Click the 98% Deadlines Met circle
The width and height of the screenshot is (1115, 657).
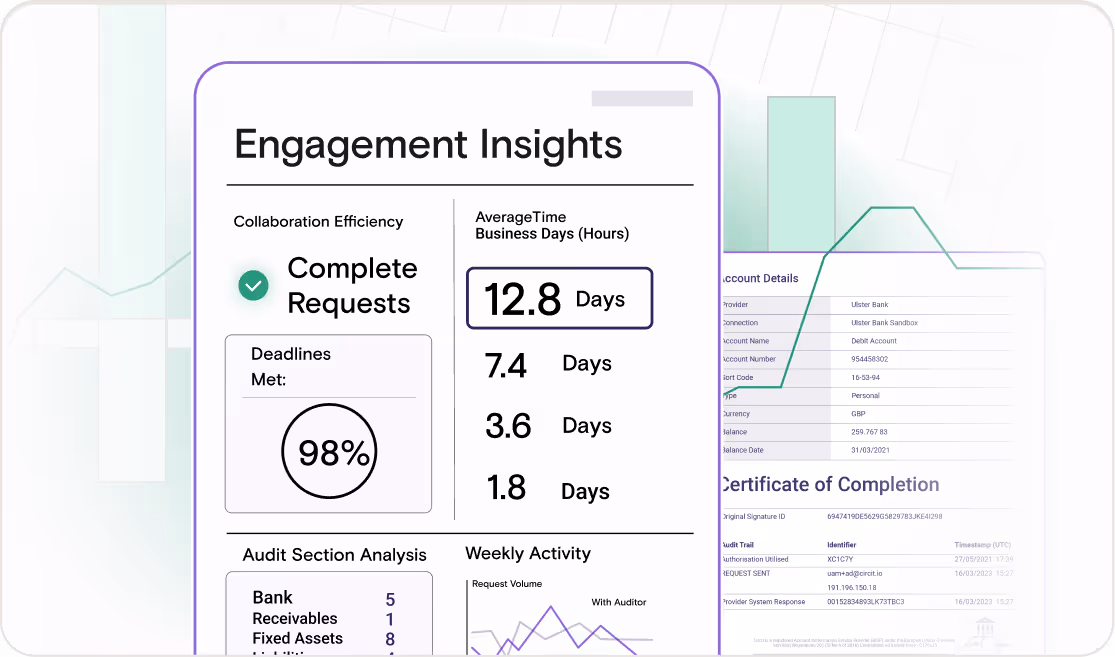tap(329, 451)
